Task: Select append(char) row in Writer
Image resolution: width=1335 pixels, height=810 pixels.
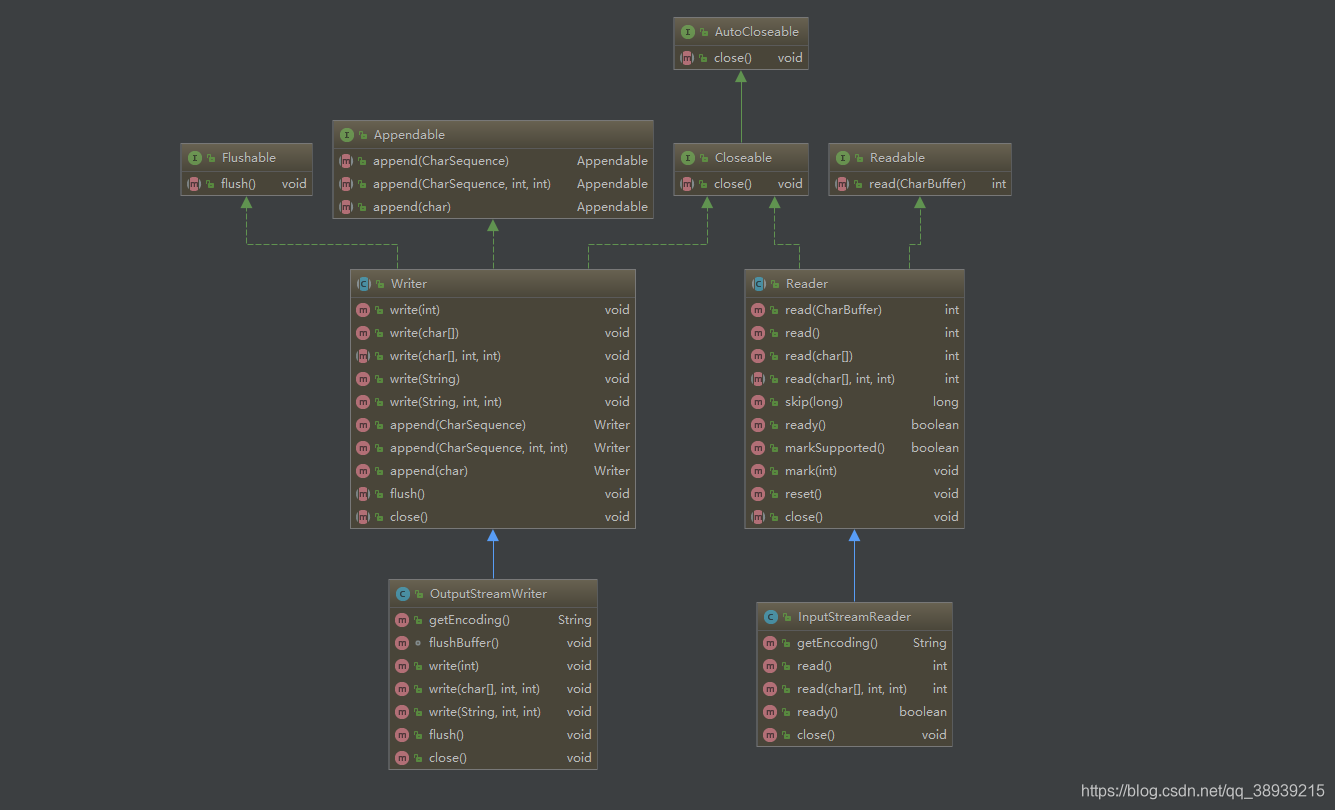Action: (493, 471)
